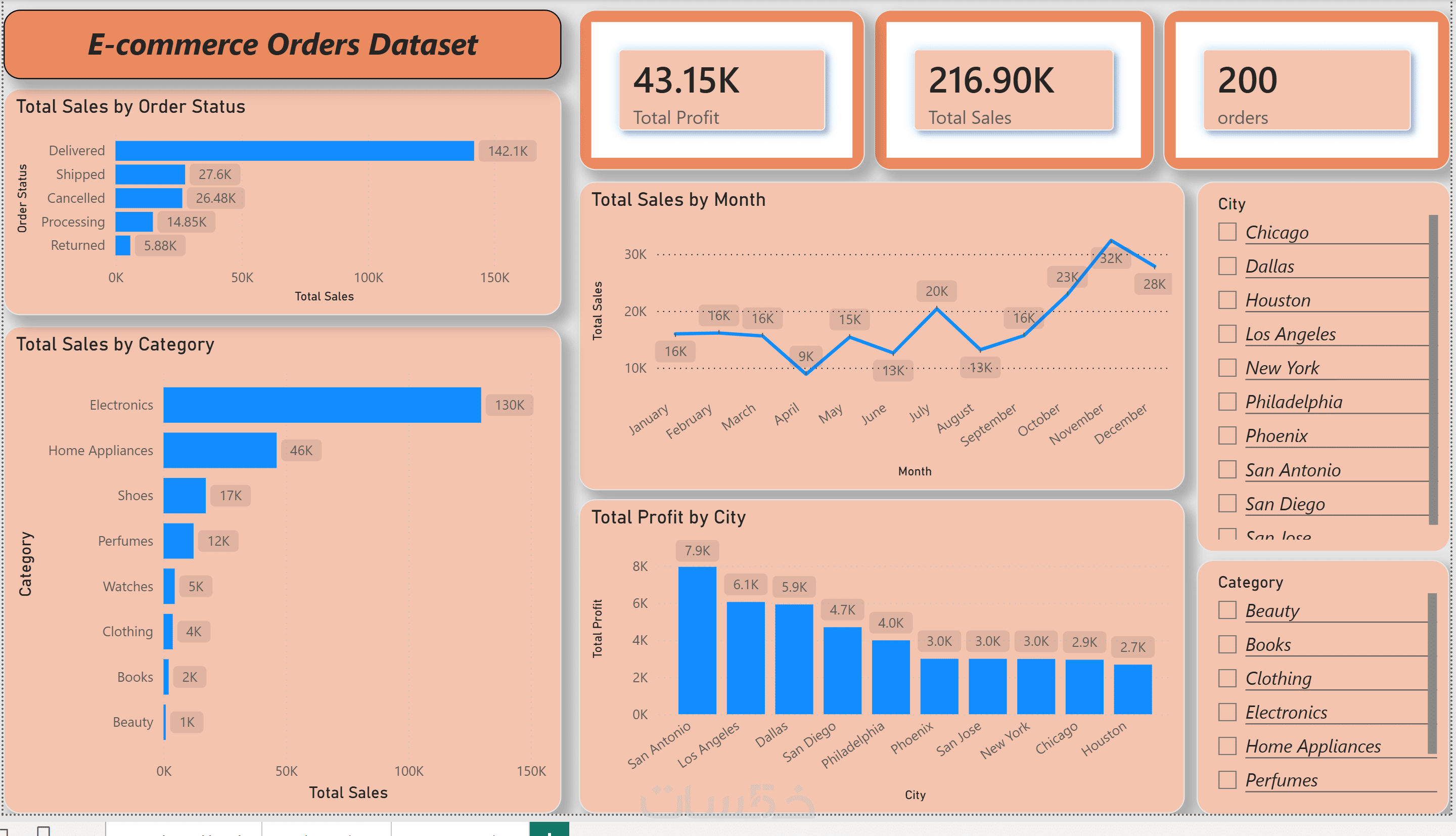Select the San Antonio profit column
The height and width of the screenshot is (836, 1456).
697,640
